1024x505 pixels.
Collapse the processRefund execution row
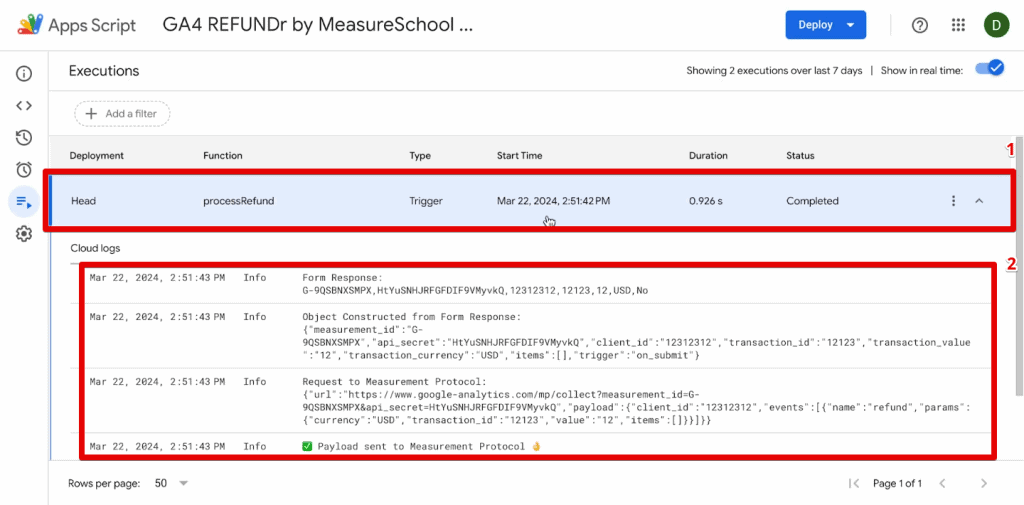click(x=979, y=201)
